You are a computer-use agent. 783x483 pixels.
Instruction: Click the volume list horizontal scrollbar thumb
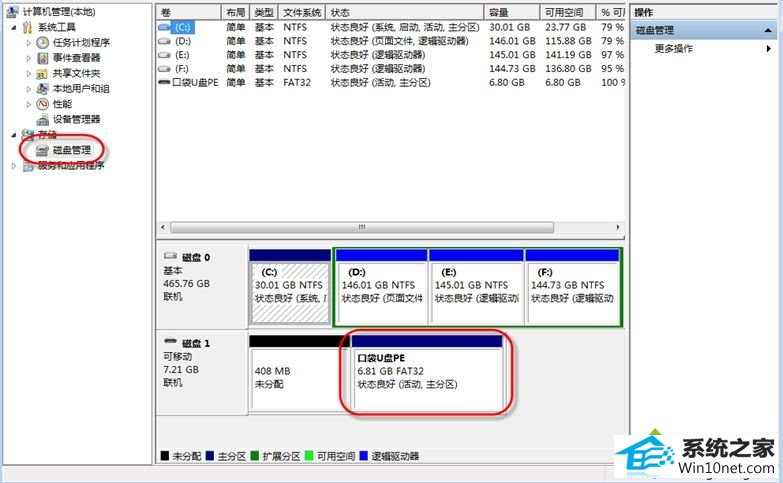coord(362,227)
